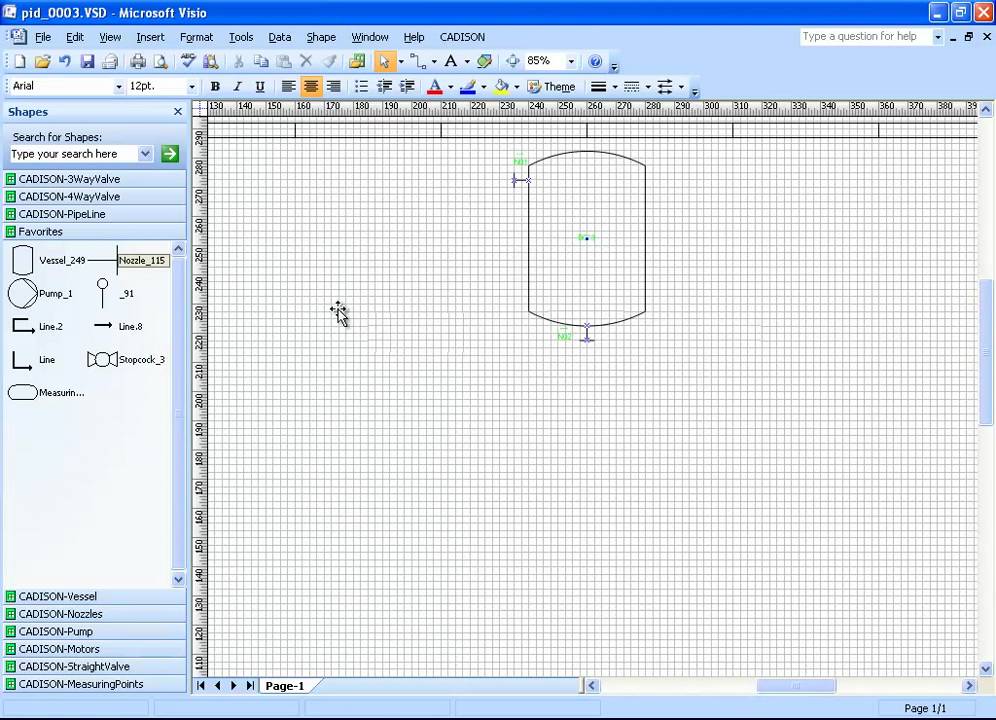Select the Stopcock_3 master shape
The image size is (996, 720).
[126, 360]
